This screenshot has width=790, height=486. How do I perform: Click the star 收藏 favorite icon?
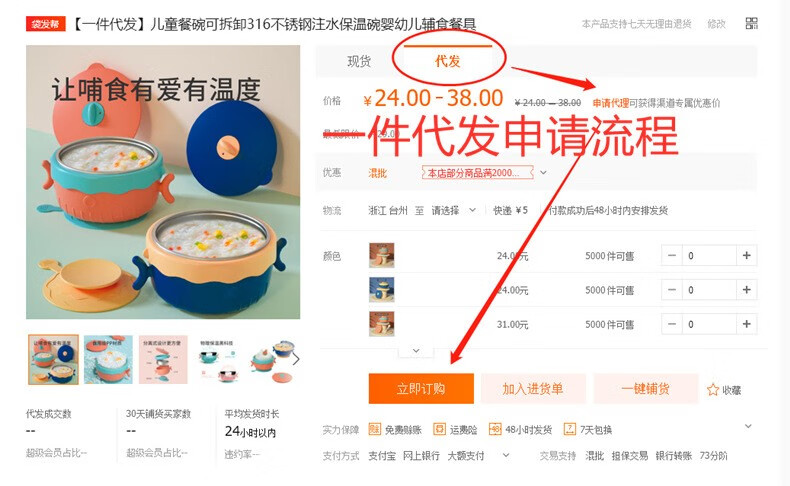[x=712, y=390]
